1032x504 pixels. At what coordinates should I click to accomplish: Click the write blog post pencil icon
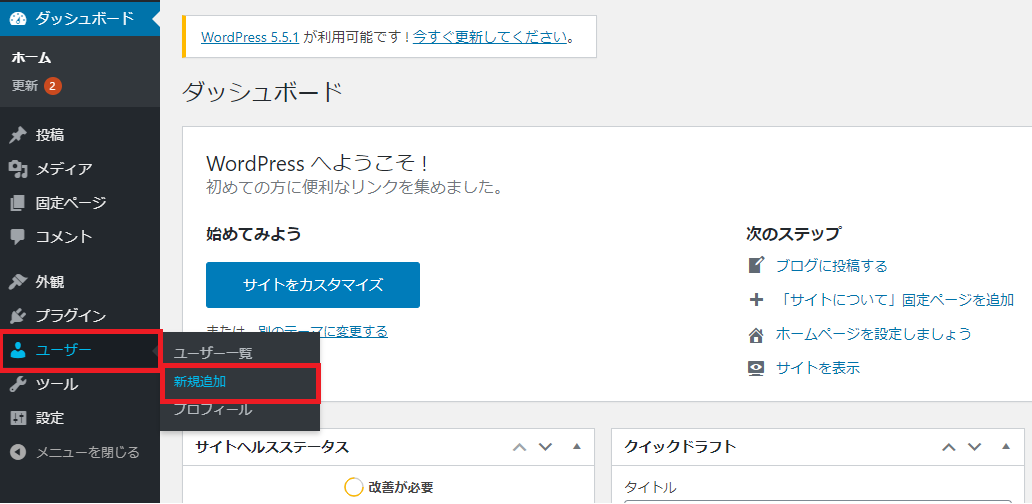click(756, 265)
